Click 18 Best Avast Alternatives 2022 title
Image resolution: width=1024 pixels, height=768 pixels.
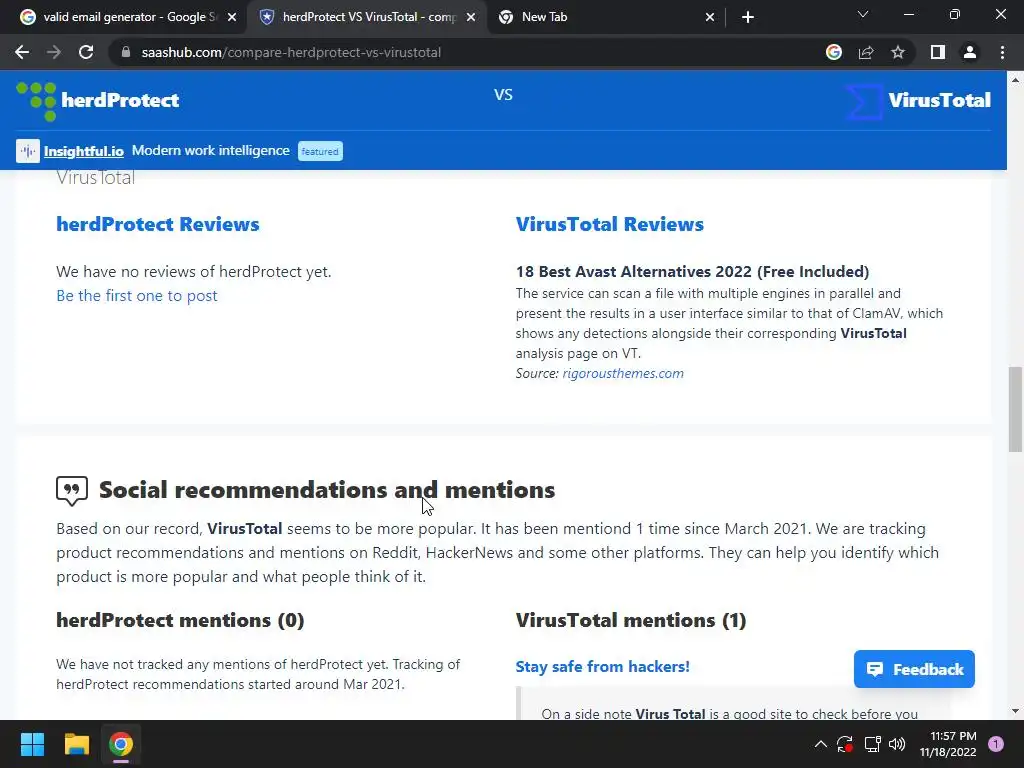(692, 271)
